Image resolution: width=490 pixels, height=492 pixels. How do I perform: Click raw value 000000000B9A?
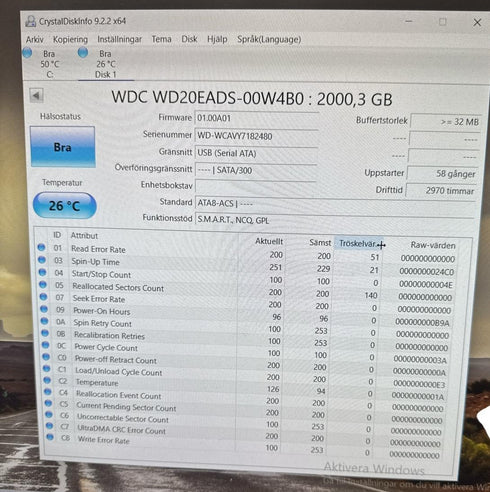422,322
